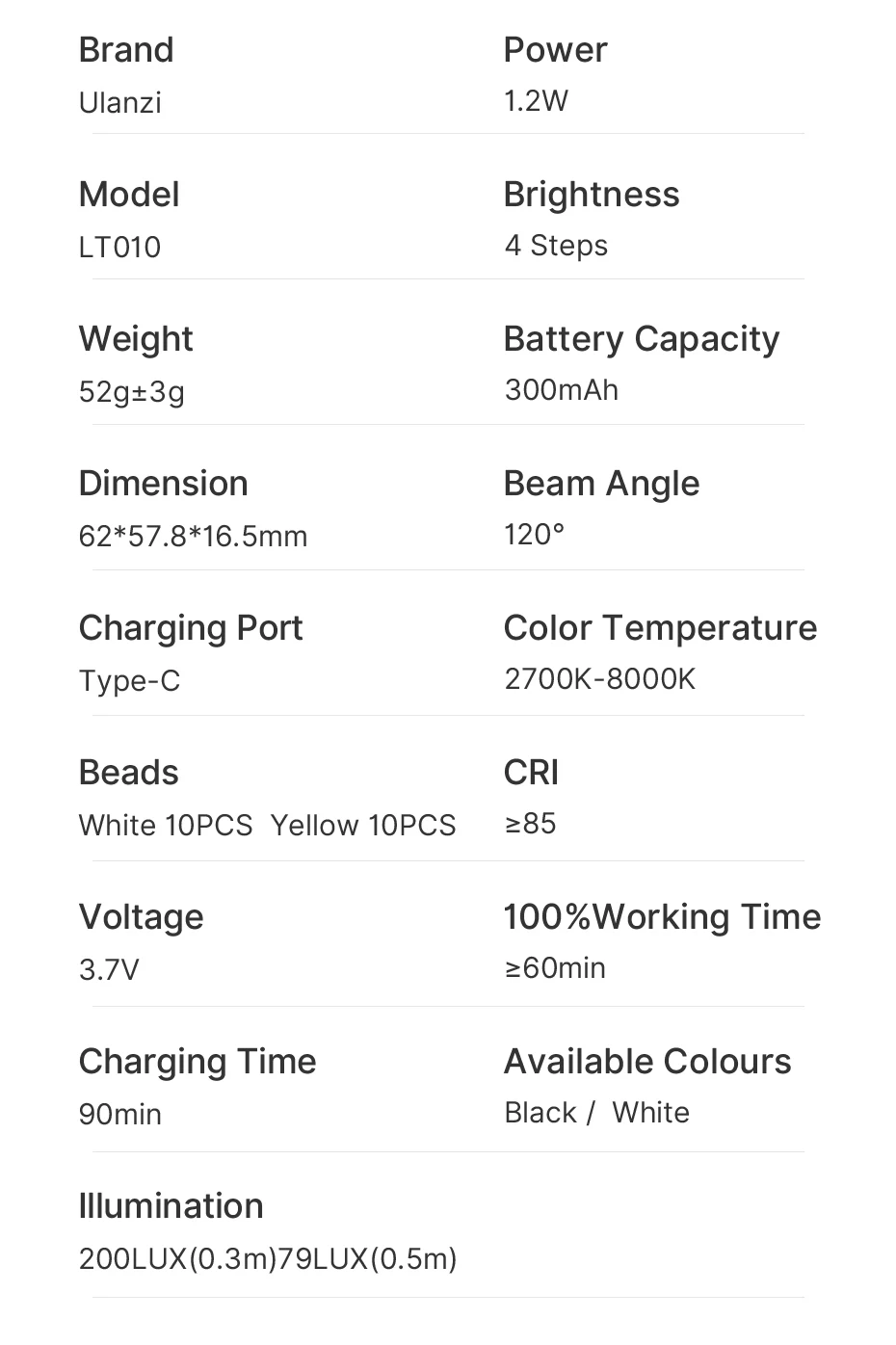Select the 120° beam angle value

tap(534, 534)
